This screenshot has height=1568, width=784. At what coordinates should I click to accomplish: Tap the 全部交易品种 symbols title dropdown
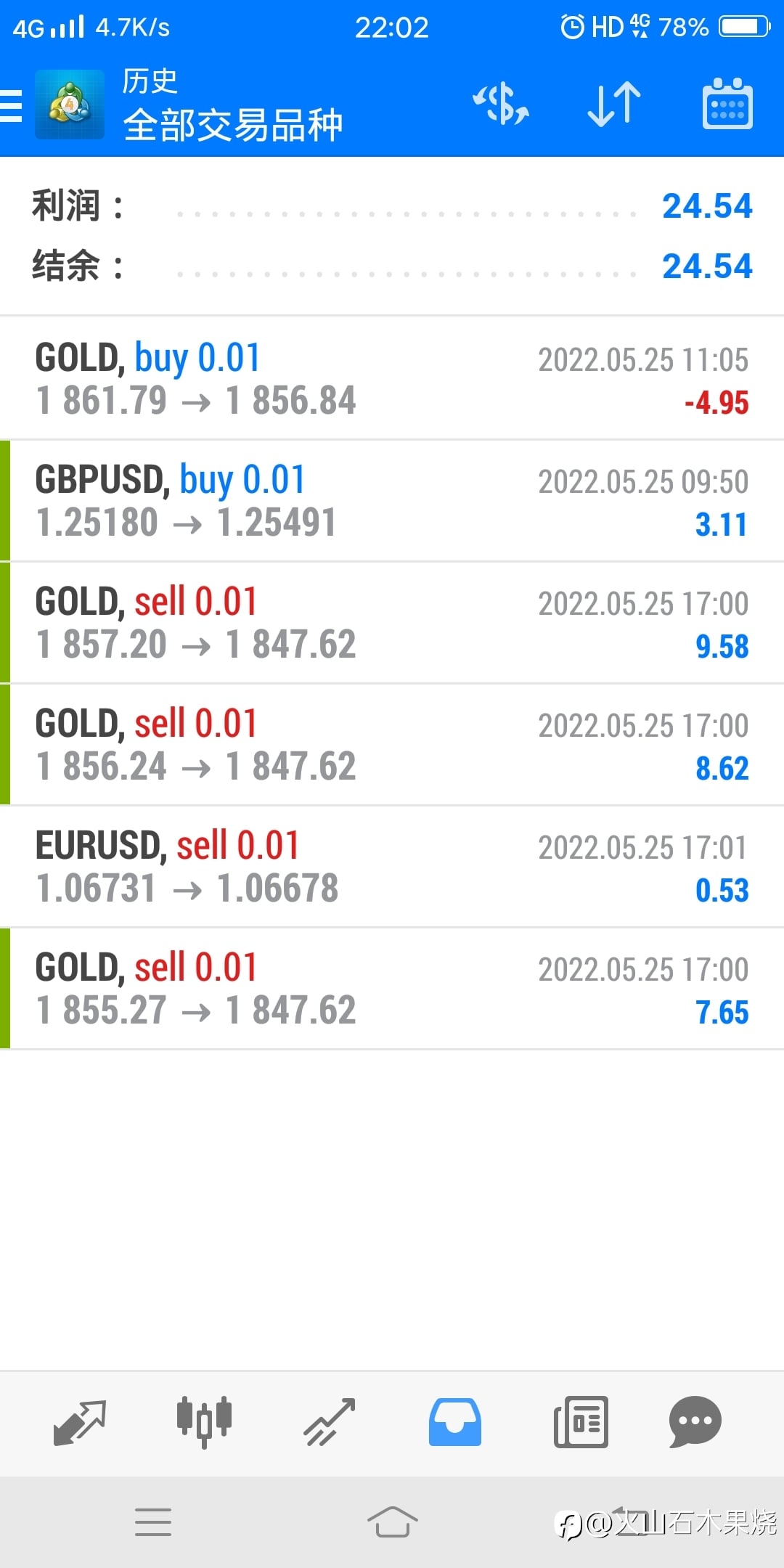pos(232,125)
